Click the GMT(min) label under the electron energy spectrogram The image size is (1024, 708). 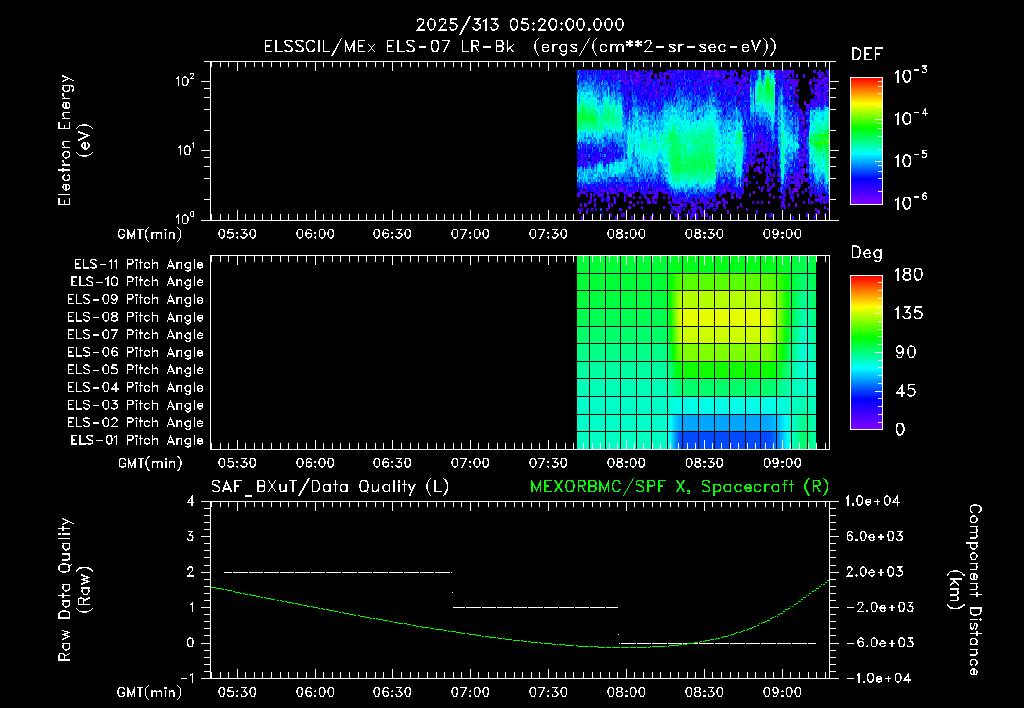click(149, 234)
